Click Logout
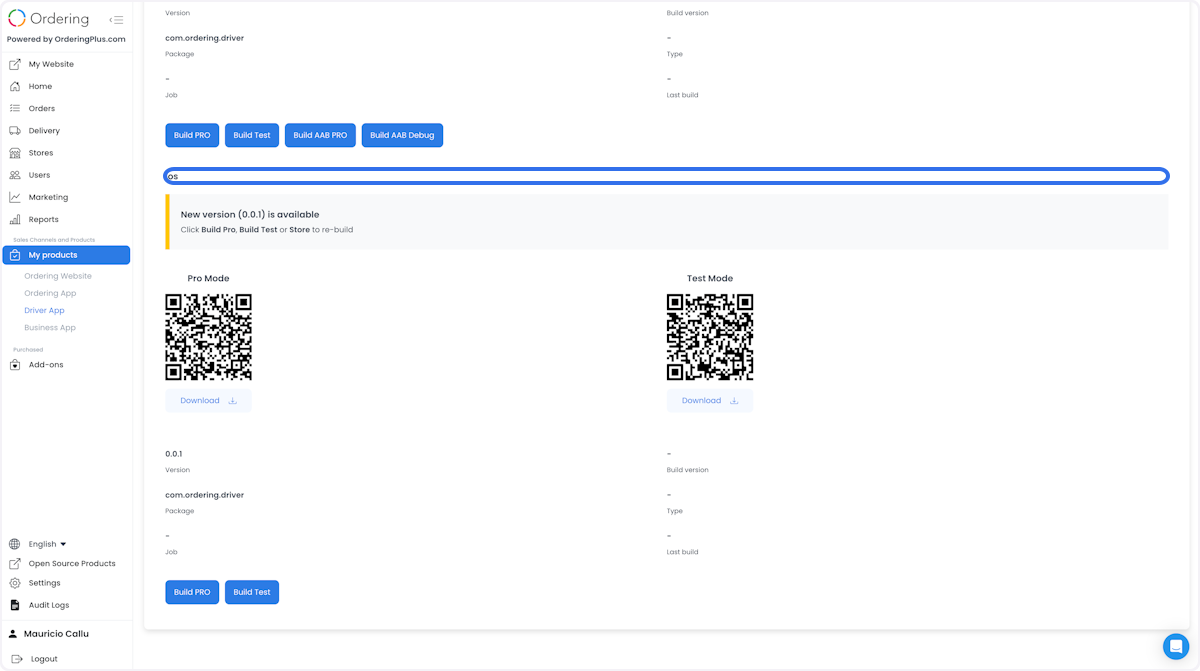Image resolution: width=1200 pixels, height=671 pixels. [44, 659]
